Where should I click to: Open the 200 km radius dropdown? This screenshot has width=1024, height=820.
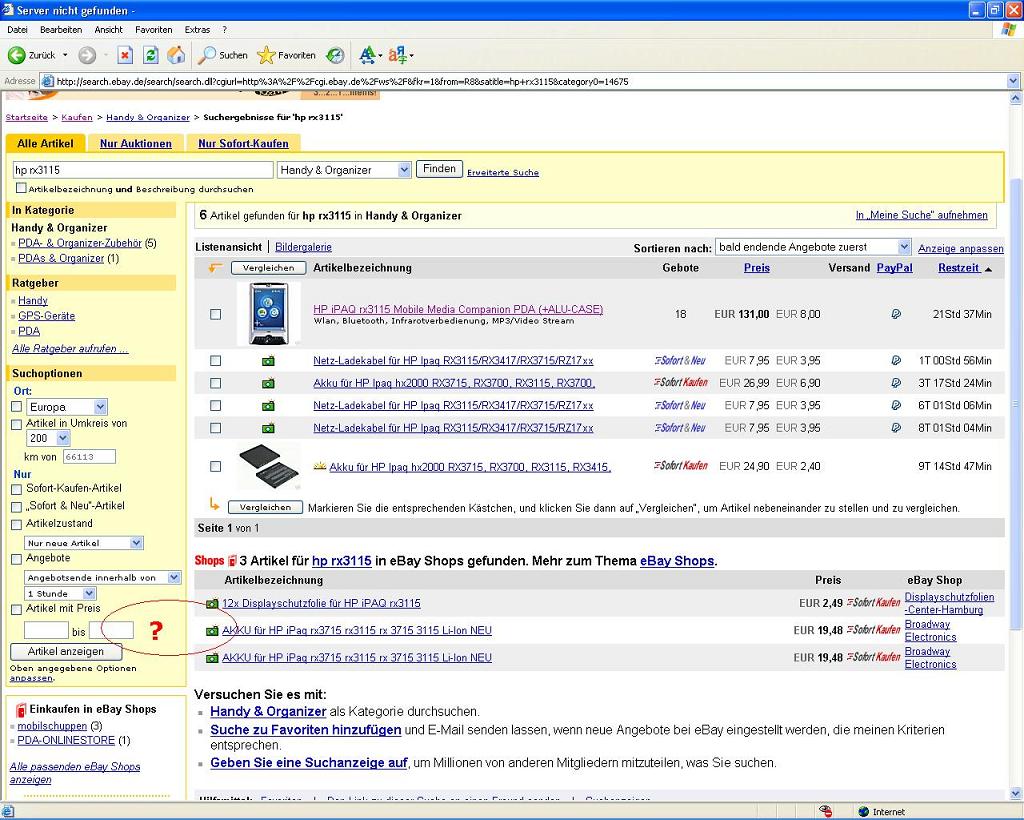(48, 438)
